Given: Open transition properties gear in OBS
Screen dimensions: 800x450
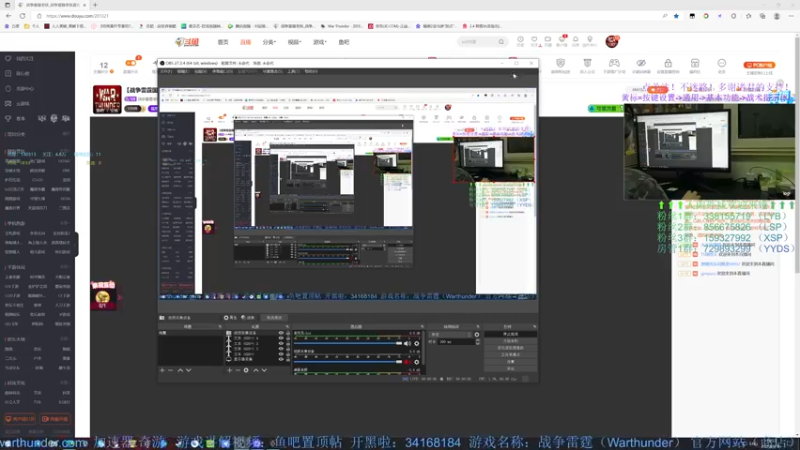Looking at the screenshot, I should click(x=477, y=335).
